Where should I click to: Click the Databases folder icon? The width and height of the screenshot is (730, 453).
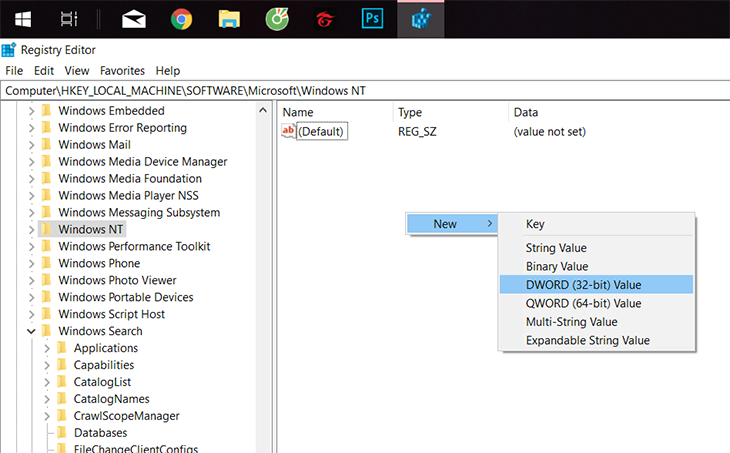[62, 433]
